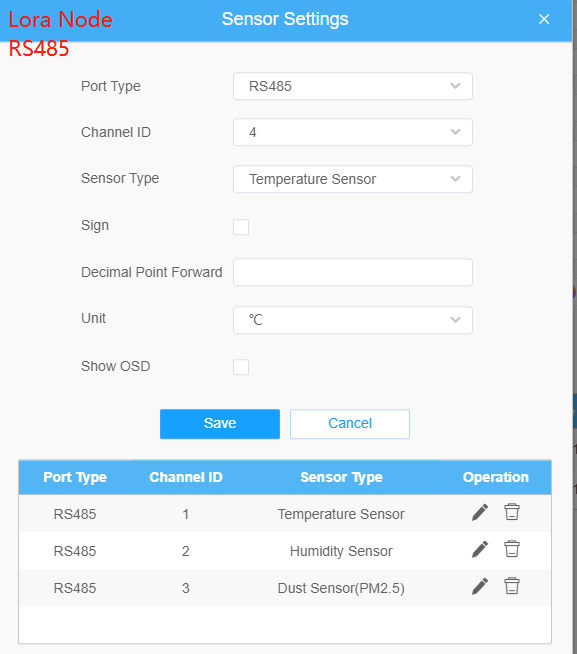
Task: Click the Channel ID column header
Action: pos(186,478)
